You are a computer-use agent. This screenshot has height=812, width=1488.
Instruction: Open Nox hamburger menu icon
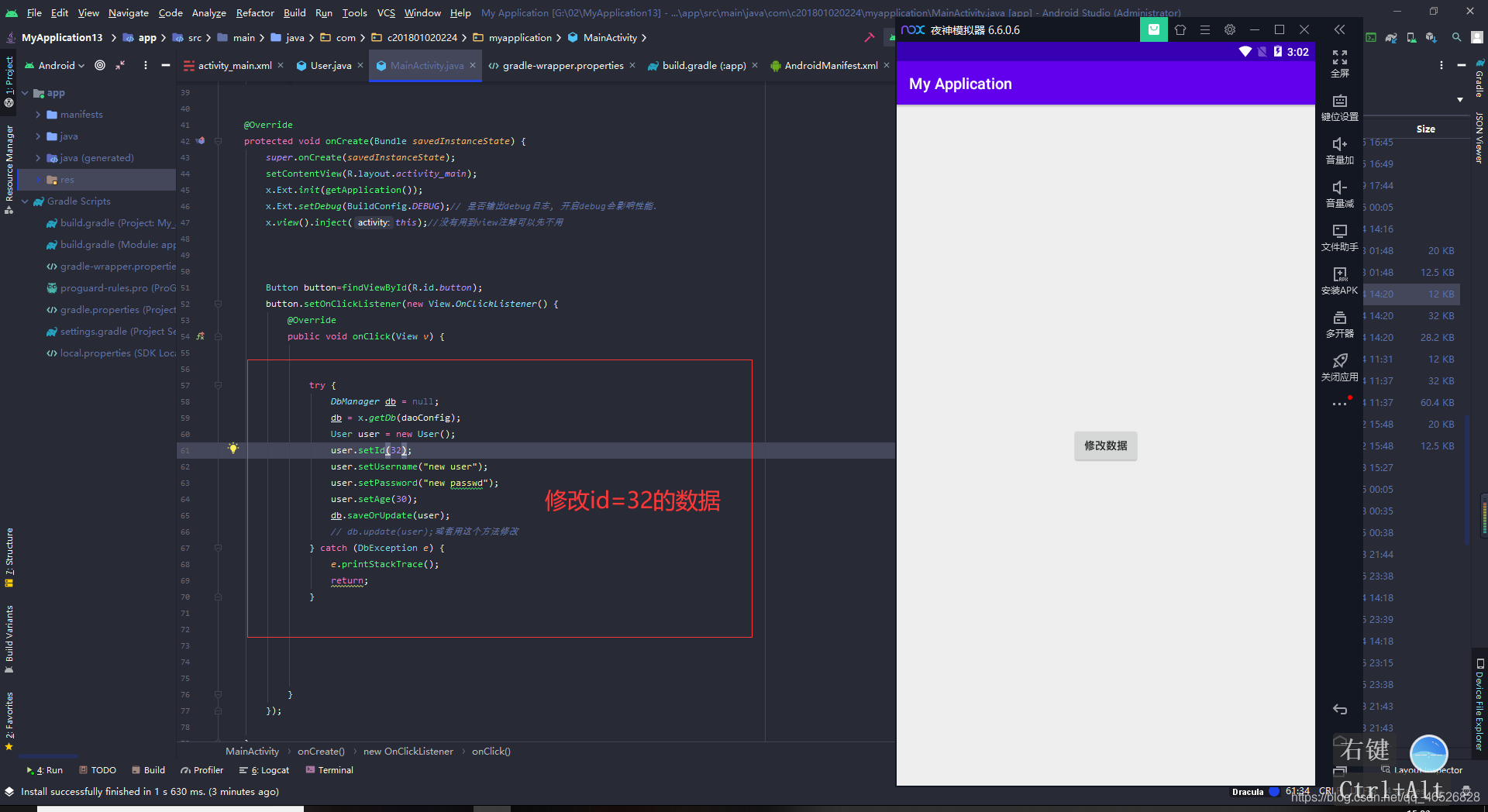1205,29
